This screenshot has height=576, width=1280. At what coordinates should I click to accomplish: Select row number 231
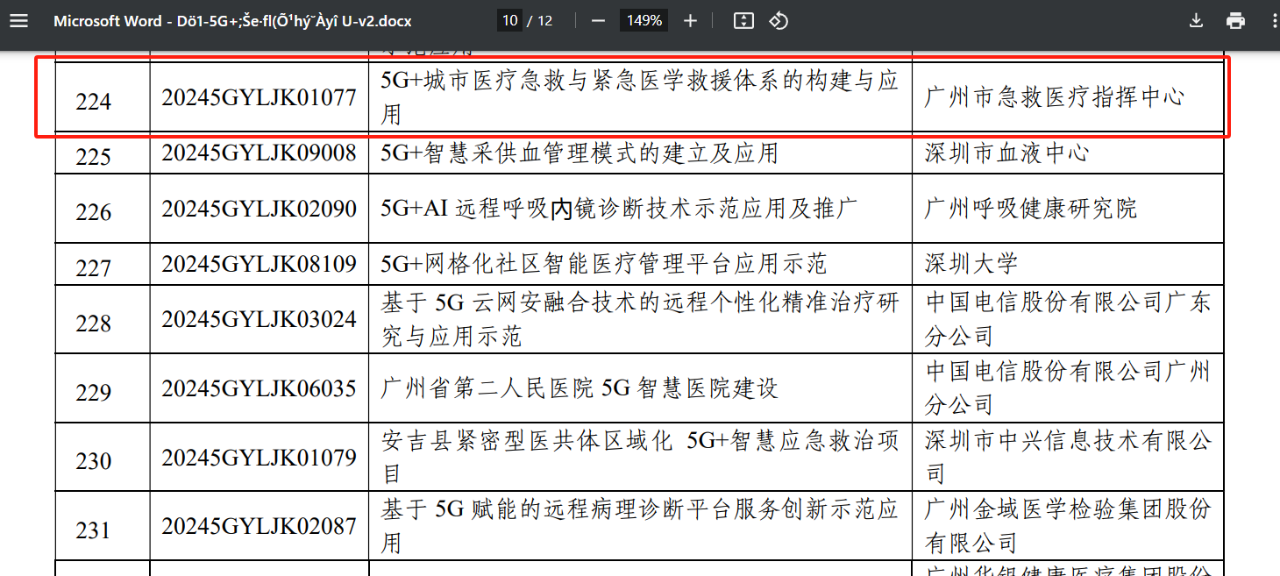pos(93,529)
